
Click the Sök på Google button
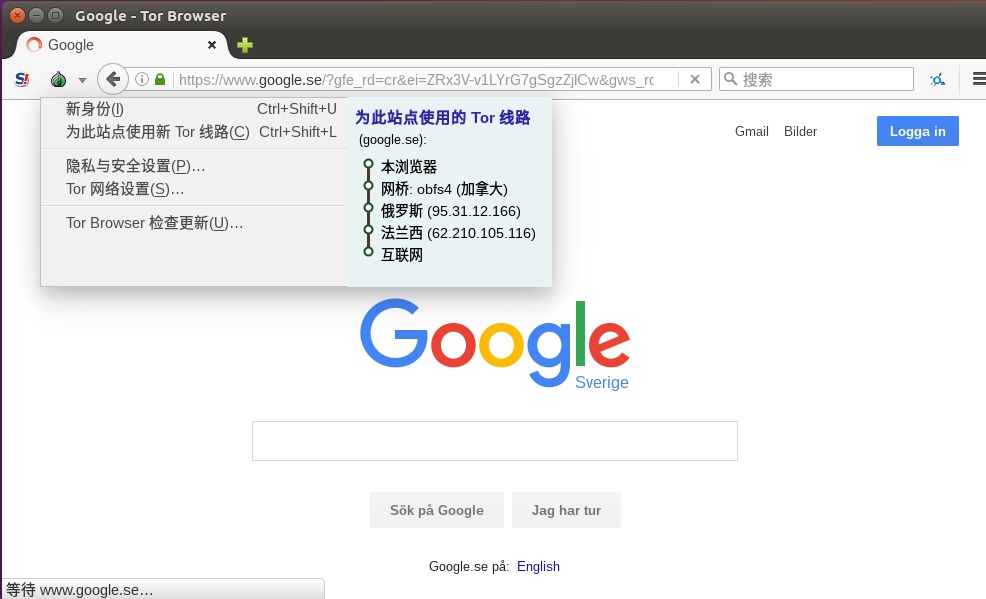click(436, 510)
